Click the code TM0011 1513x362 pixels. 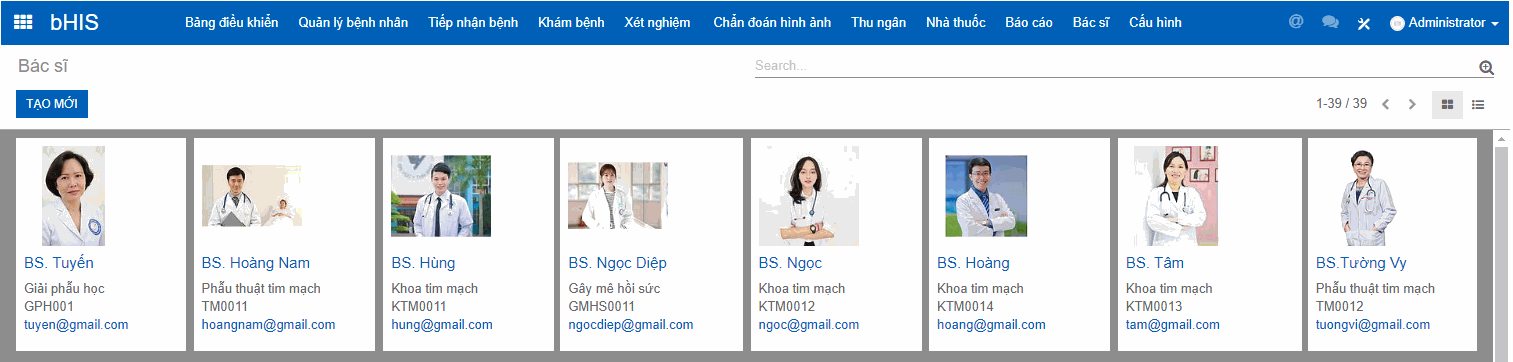pyautogui.click(x=224, y=306)
